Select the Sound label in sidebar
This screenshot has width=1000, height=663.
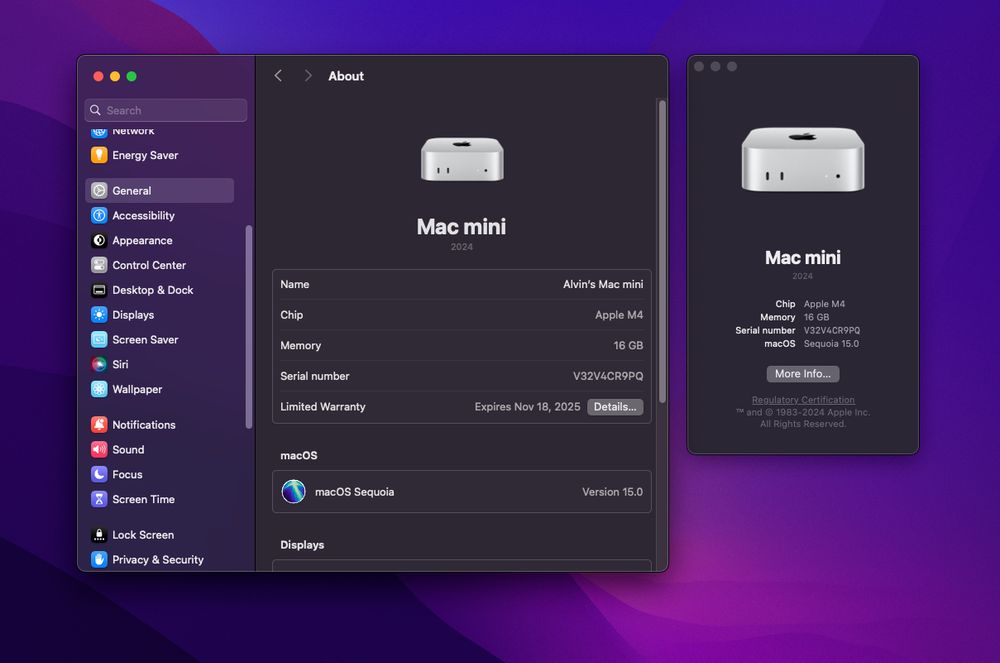click(128, 449)
